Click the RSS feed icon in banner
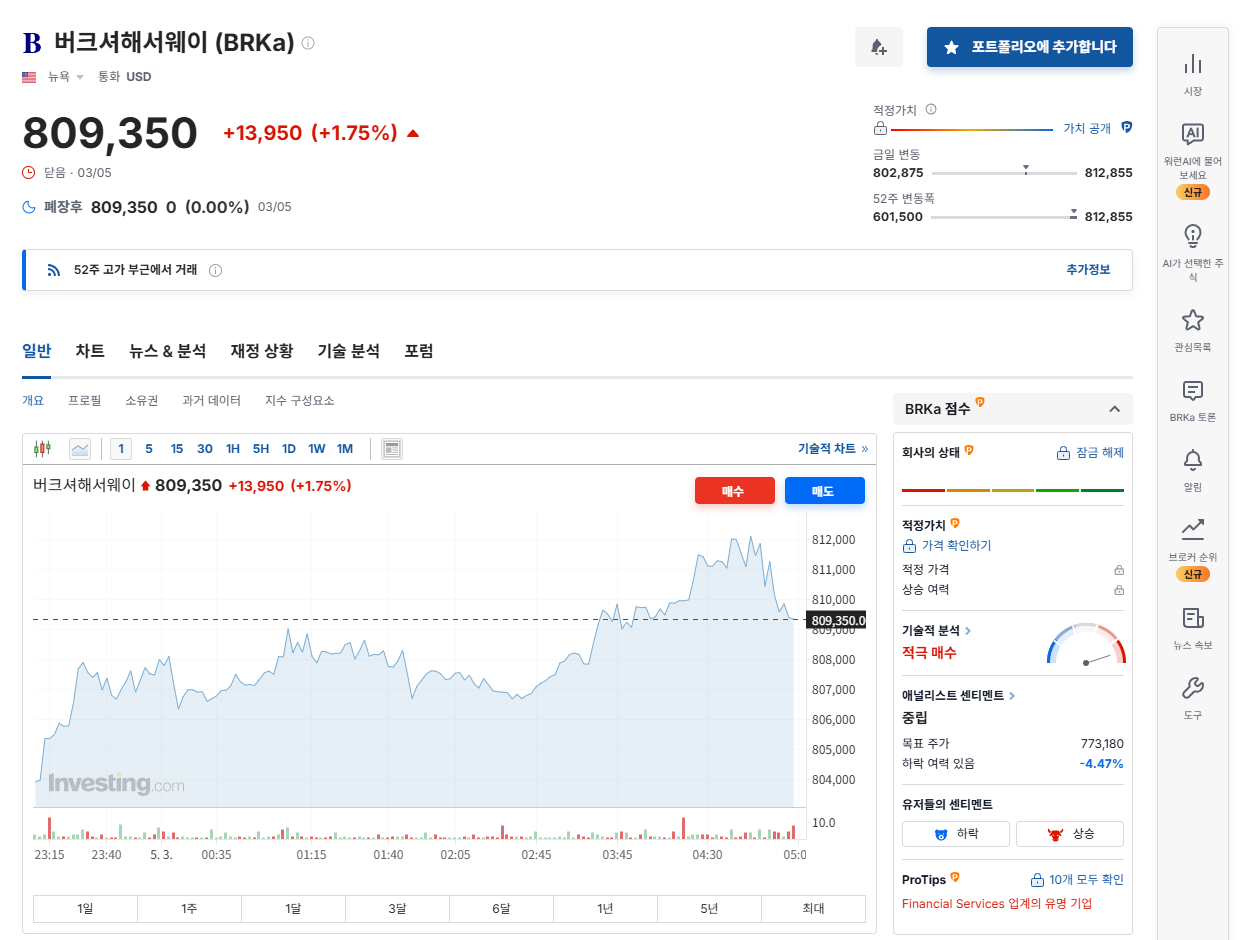This screenshot has width=1245, height=940. tap(54, 270)
